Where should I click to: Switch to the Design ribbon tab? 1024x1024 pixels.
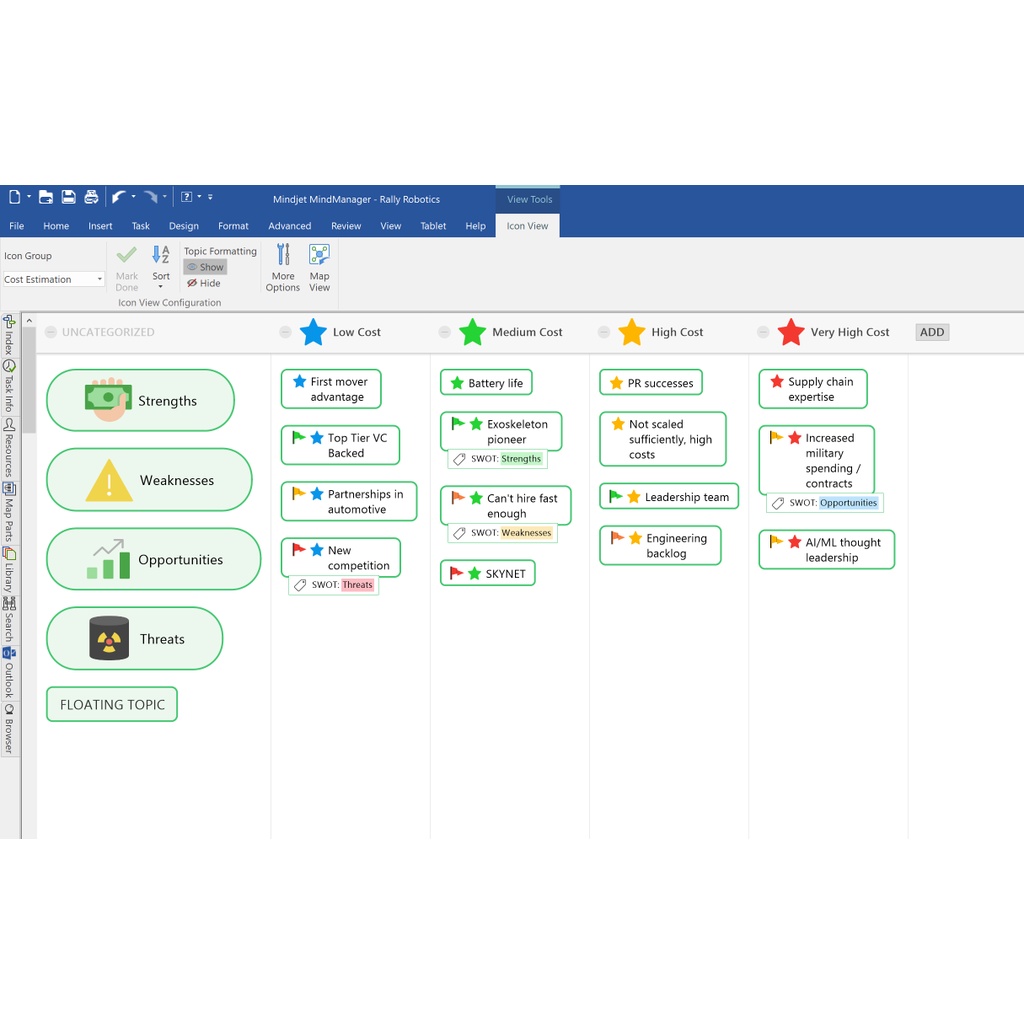point(183,226)
